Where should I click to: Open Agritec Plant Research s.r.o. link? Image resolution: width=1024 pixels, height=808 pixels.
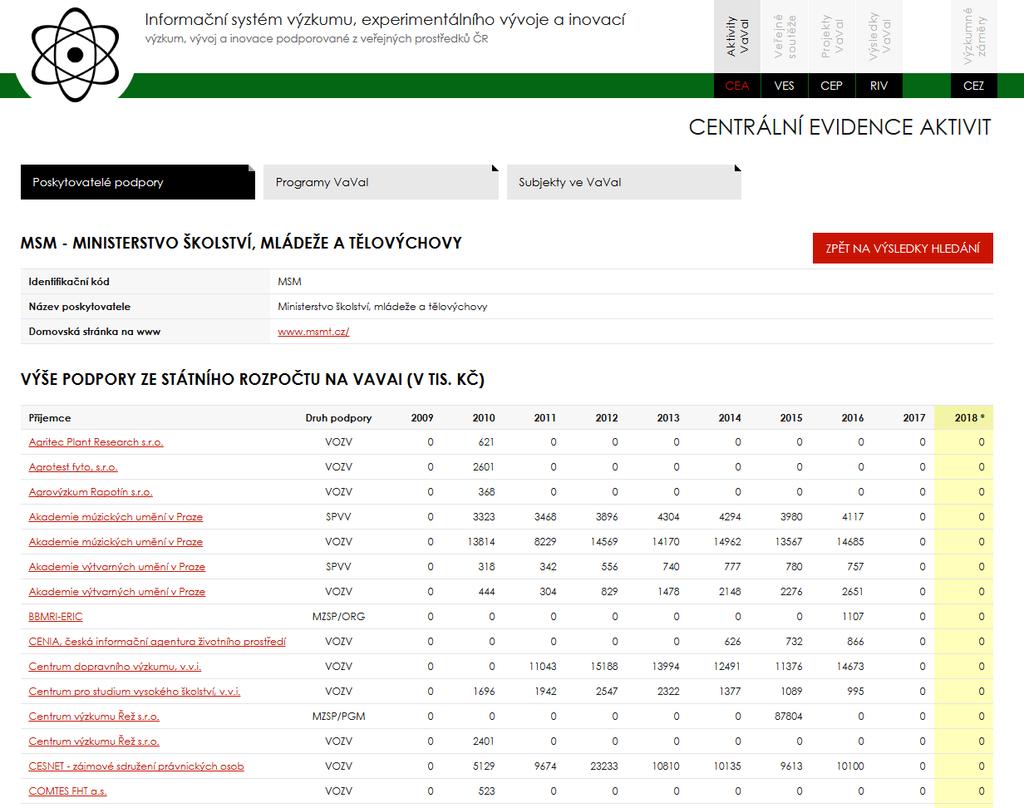point(96,442)
